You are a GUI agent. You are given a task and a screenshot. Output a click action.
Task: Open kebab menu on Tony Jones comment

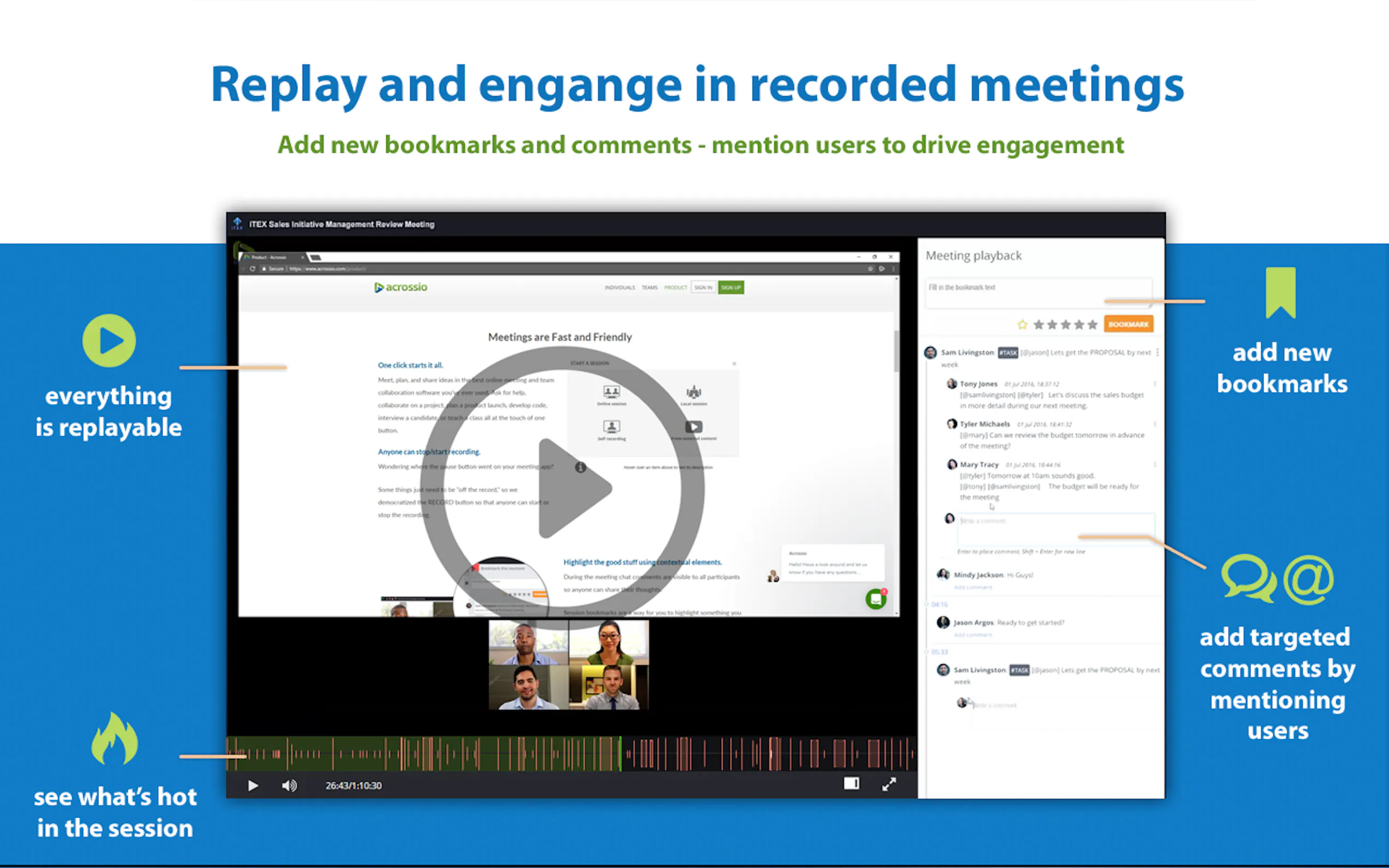click(1155, 384)
